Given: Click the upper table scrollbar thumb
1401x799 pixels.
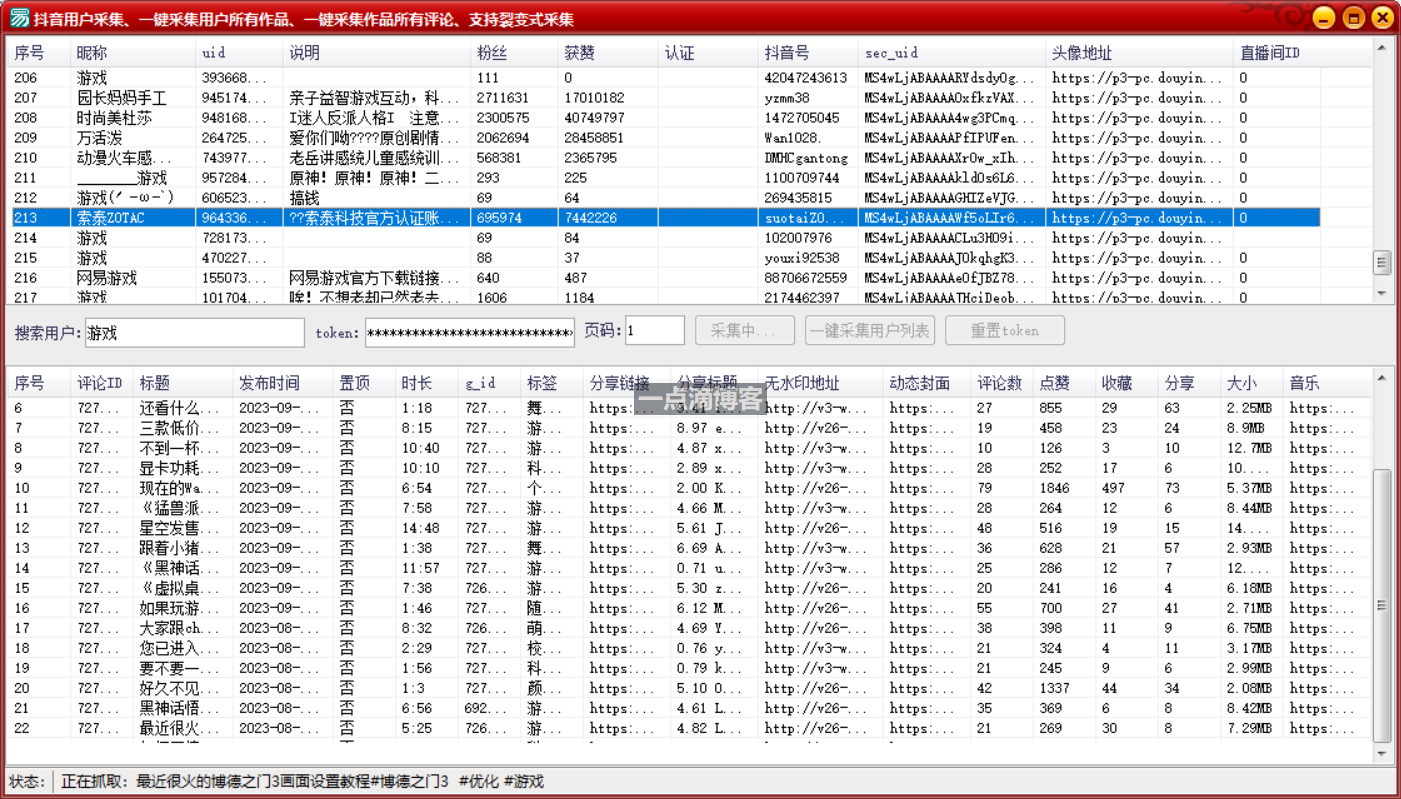Looking at the screenshot, I should 1382,262.
